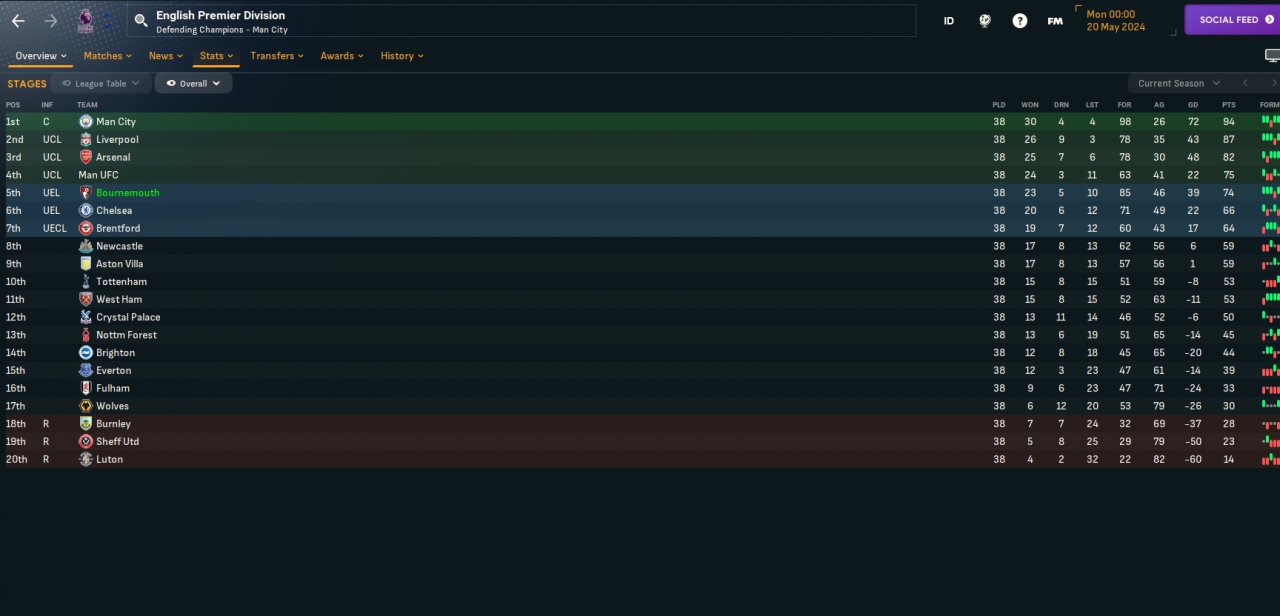Go back with the left arrow

[18, 21]
